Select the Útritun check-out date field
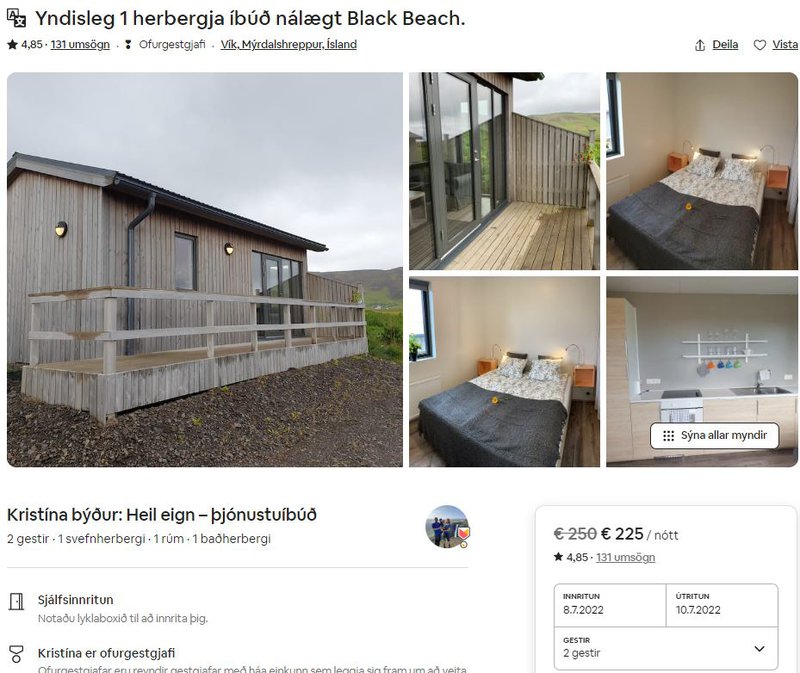Viewport: 800px width, 673px height. [x=722, y=605]
